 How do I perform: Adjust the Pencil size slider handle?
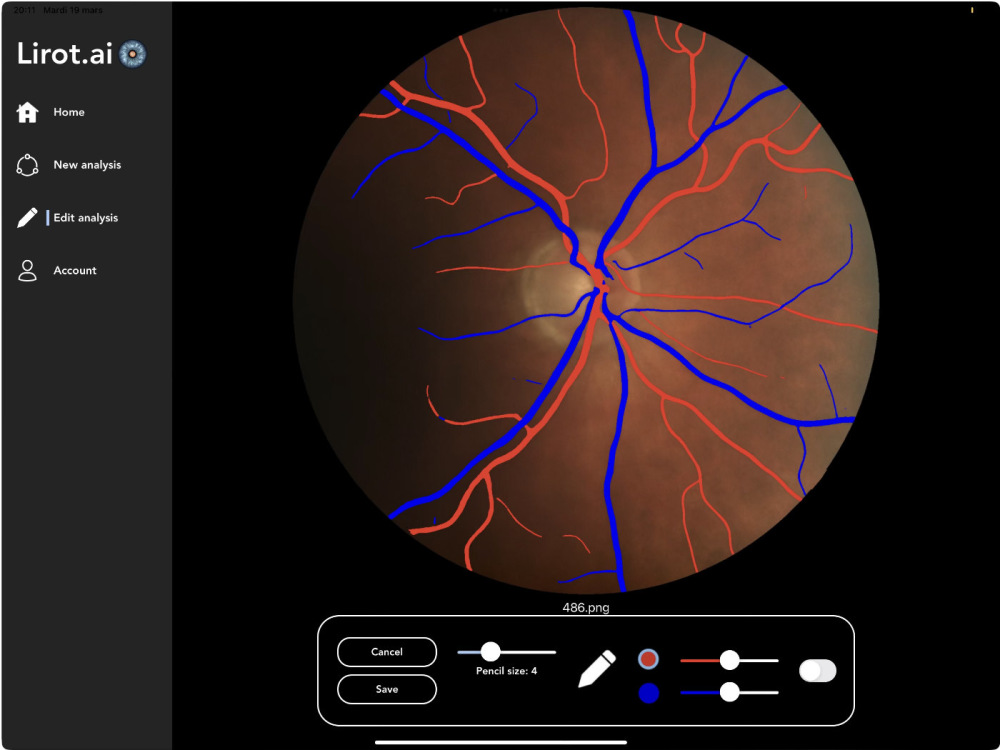click(490, 652)
